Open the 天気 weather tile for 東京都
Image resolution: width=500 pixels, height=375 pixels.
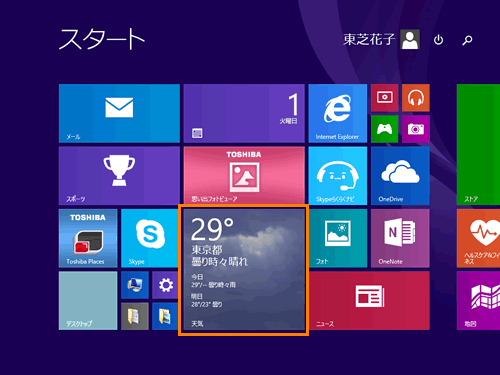click(244, 269)
